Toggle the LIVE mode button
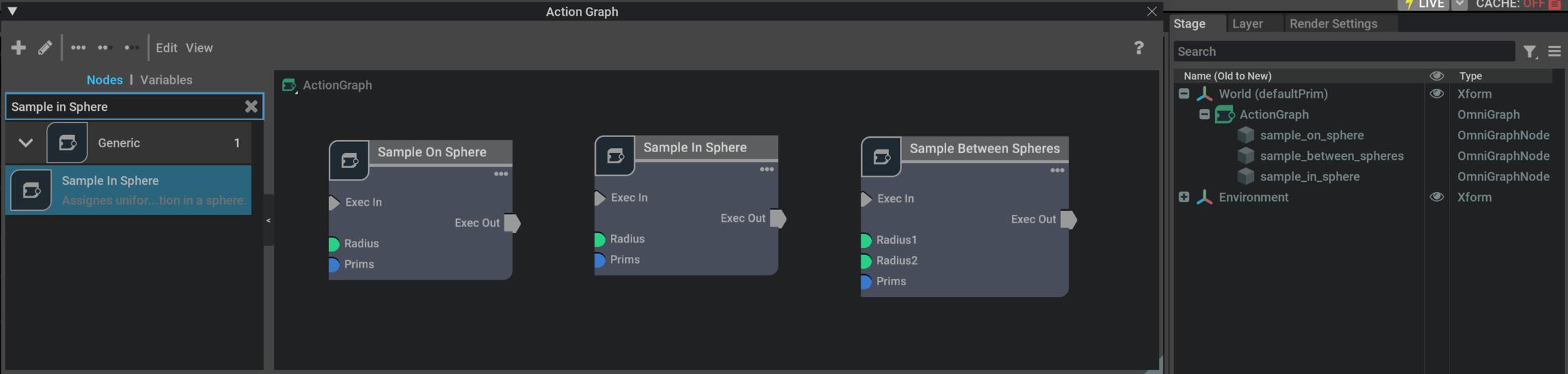This screenshot has width=1568, height=374. [x=1425, y=5]
